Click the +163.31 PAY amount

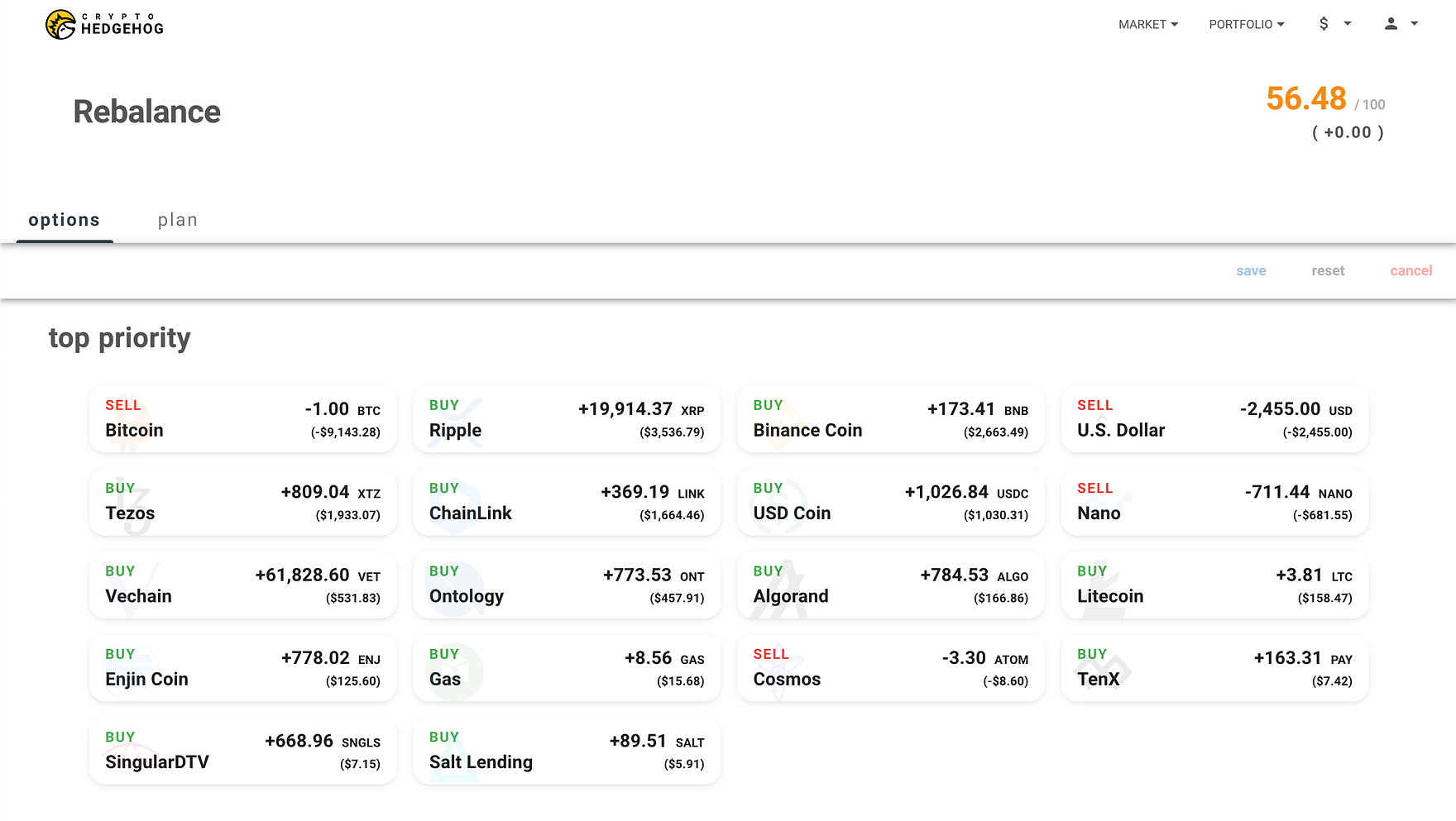pos(1303,658)
